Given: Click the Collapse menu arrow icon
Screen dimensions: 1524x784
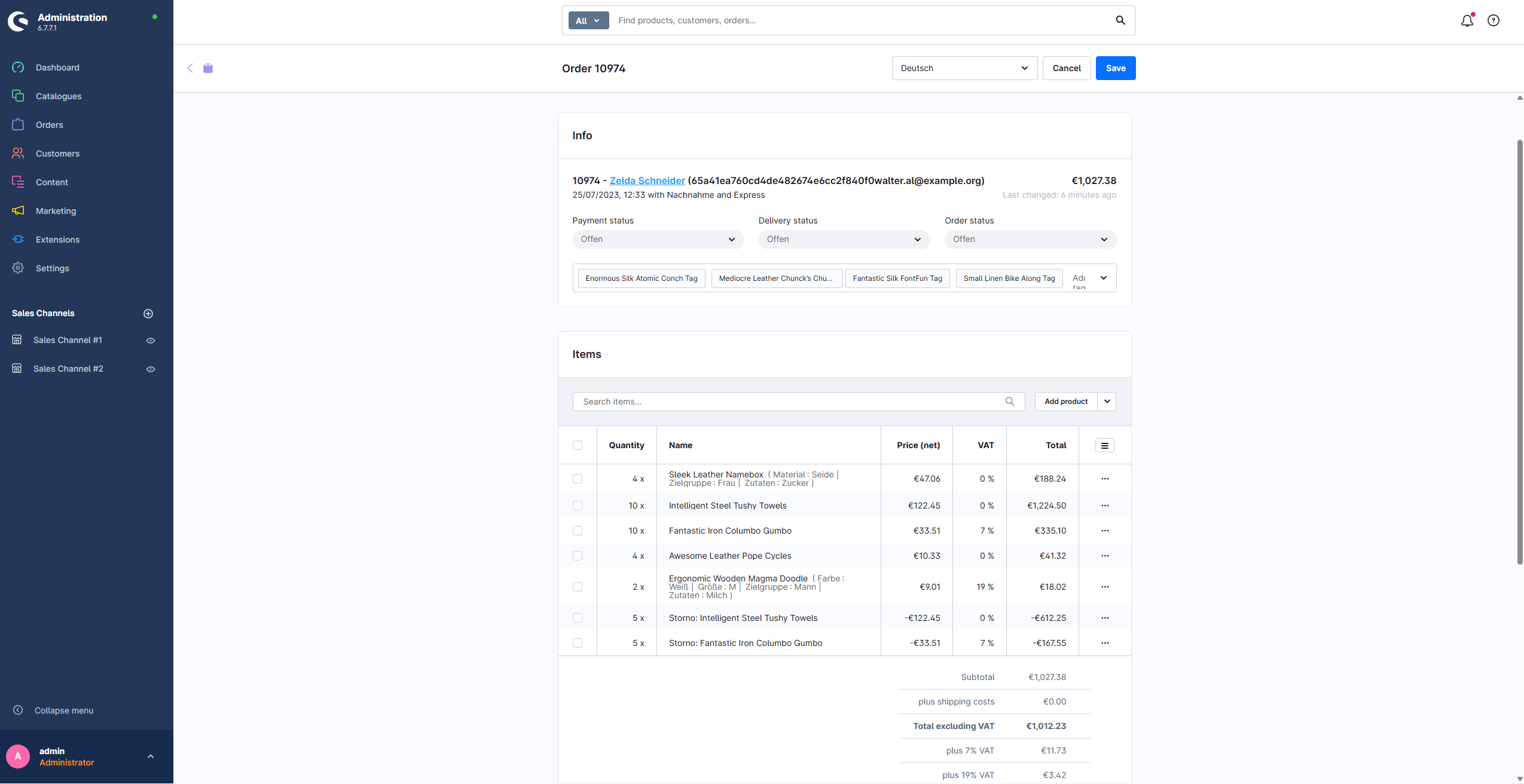Looking at the screenshot, I should coord(18,710).
